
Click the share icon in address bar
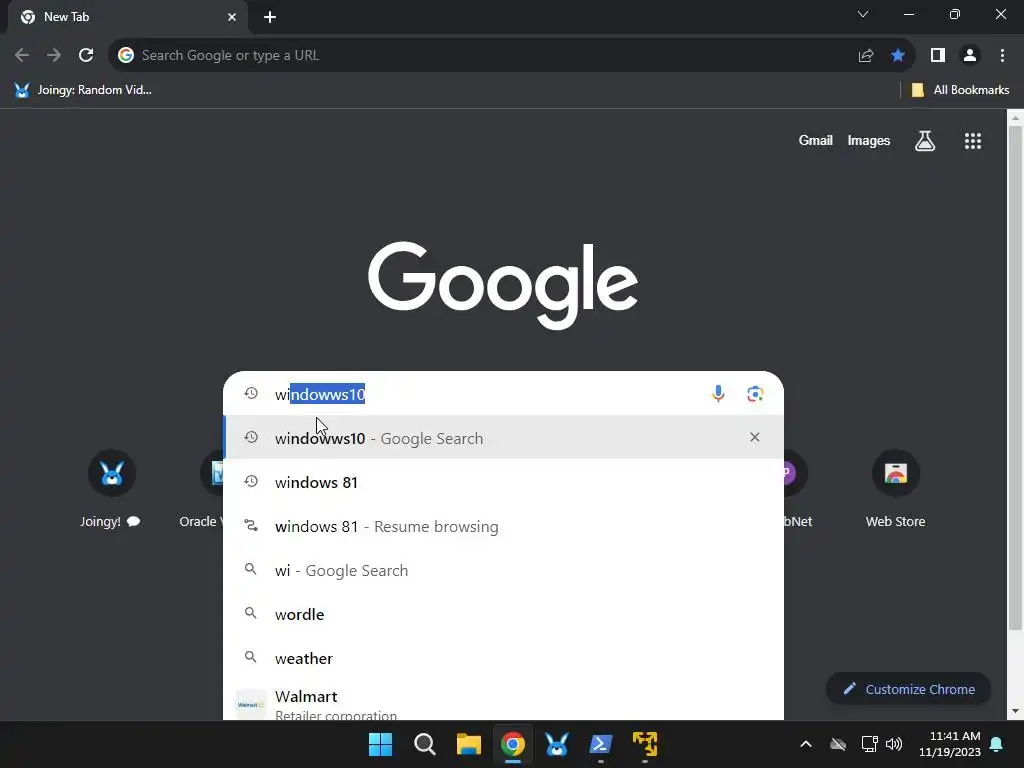865,56
